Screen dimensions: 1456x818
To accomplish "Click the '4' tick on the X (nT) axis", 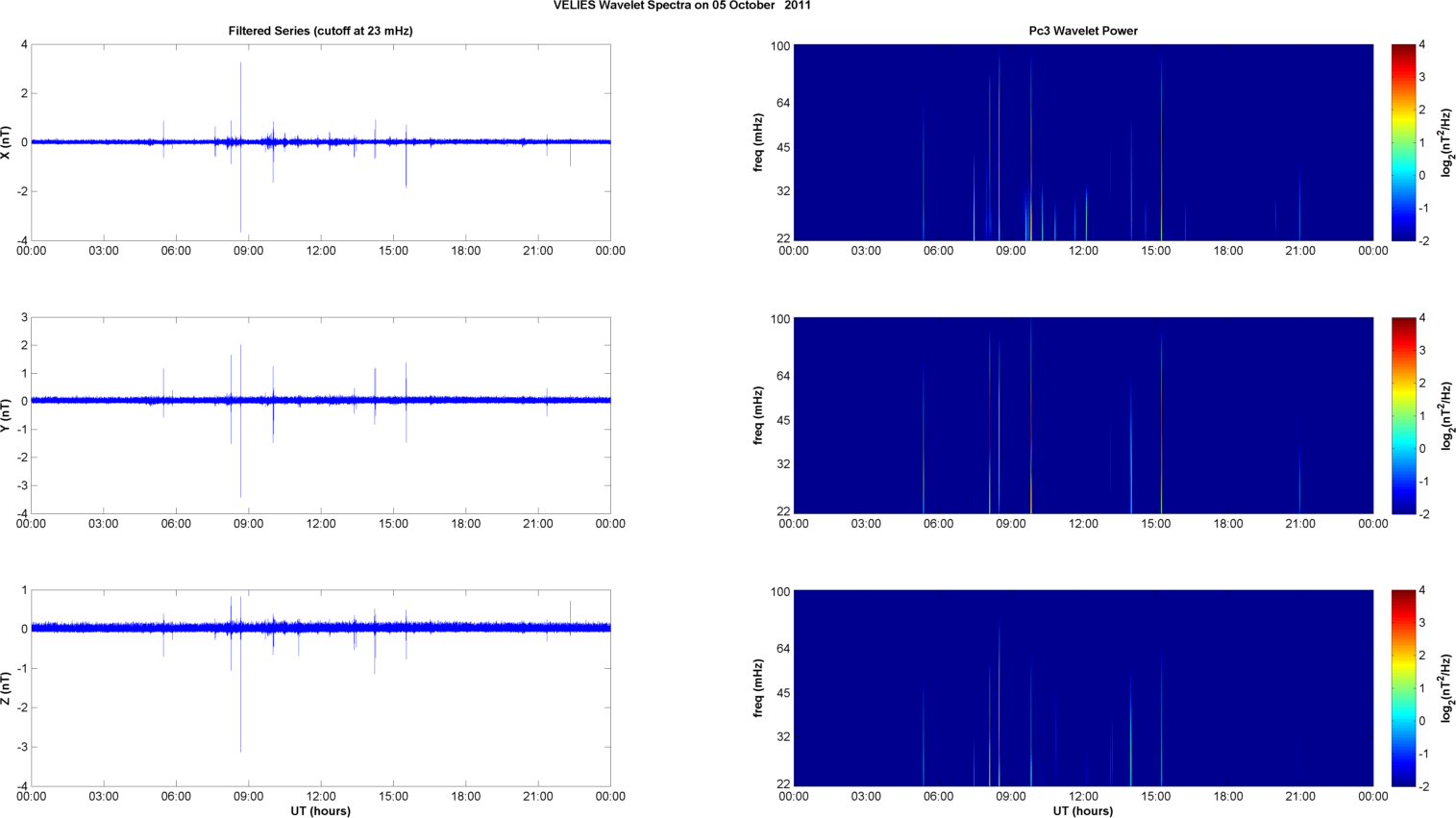I will 24,45.
